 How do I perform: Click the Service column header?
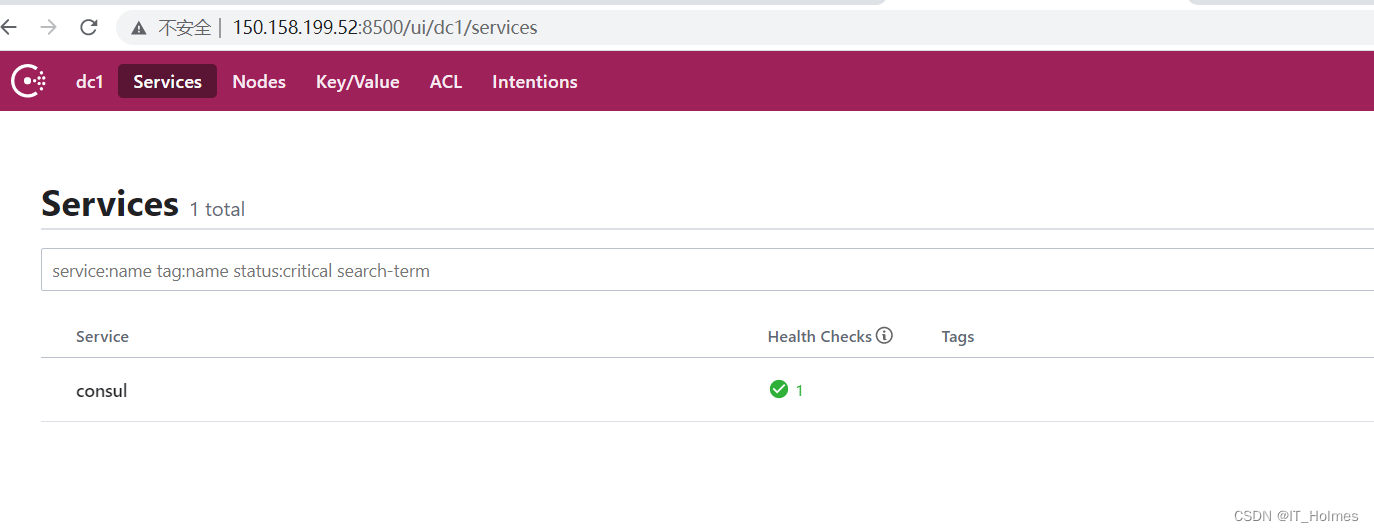pyautogui.click(x=102, y=337)
